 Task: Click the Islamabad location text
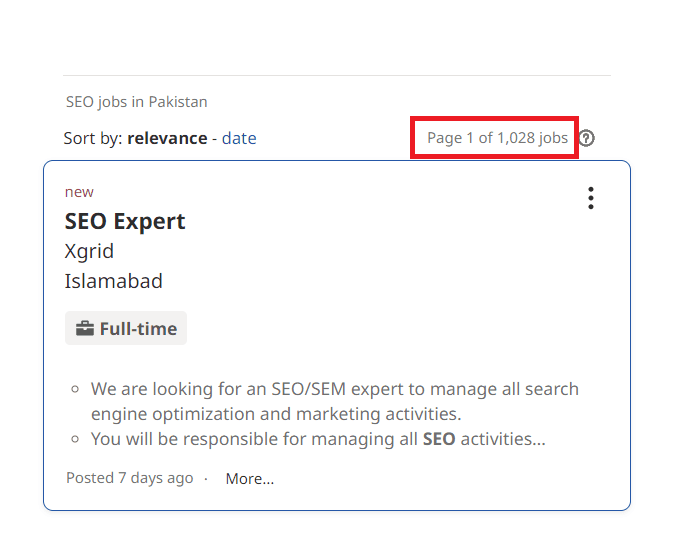[x=114, y=281]
